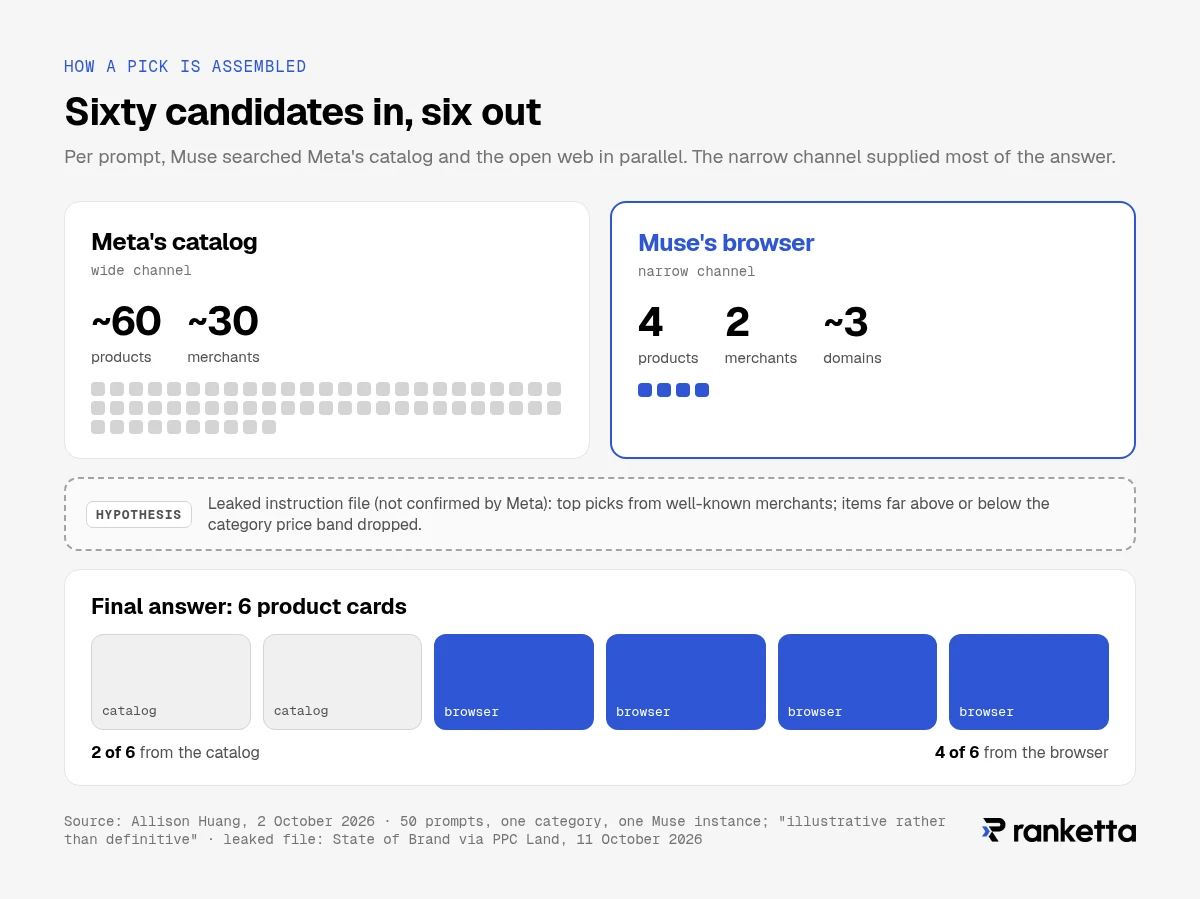Click the last gray square in third grid row
Screen dimensions: 1200x899
click(x=269, y=427)
